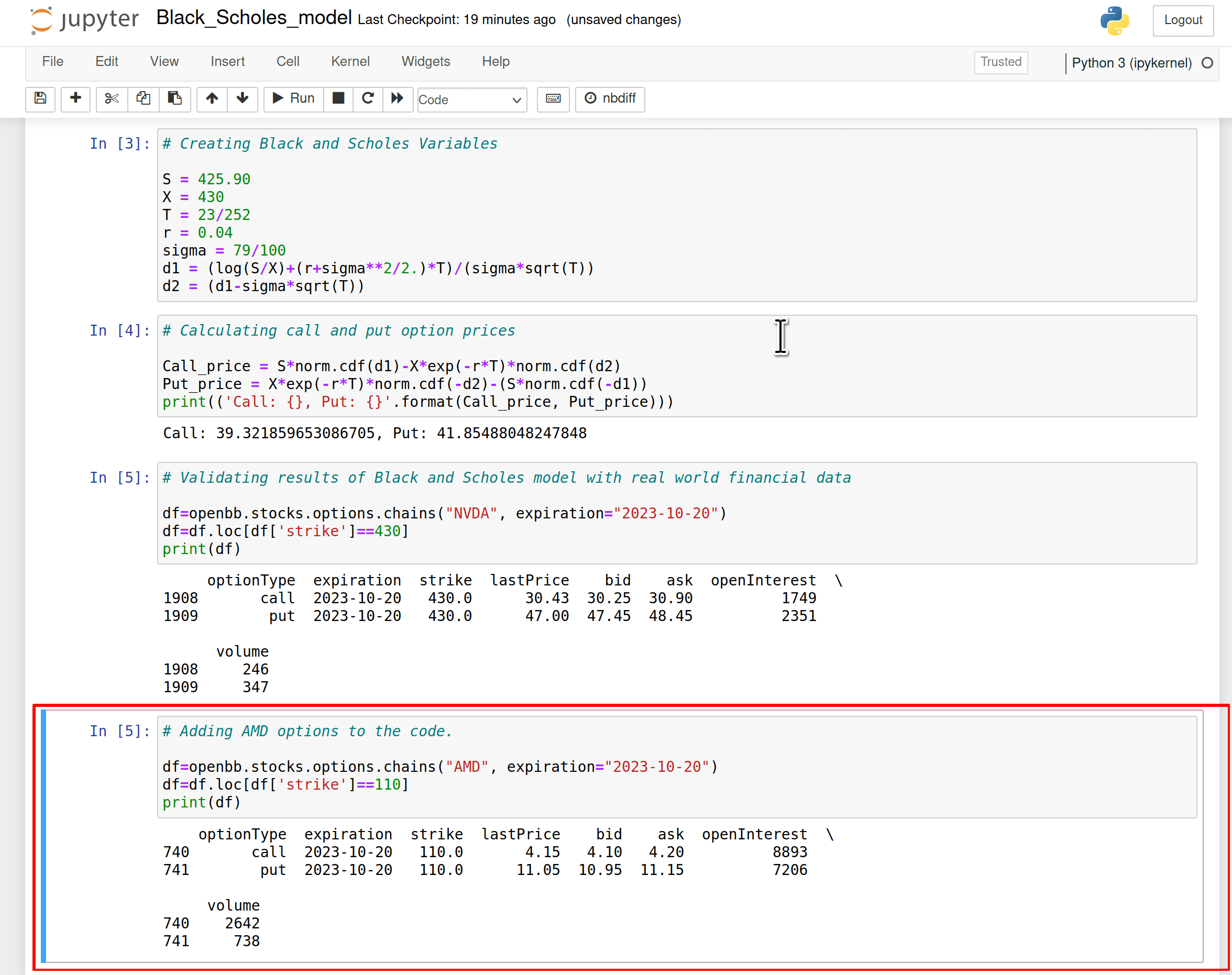Viewport: 1232px width, 975px height.
Task: Open the command palette keyboard icon
Action: [553, 99]
